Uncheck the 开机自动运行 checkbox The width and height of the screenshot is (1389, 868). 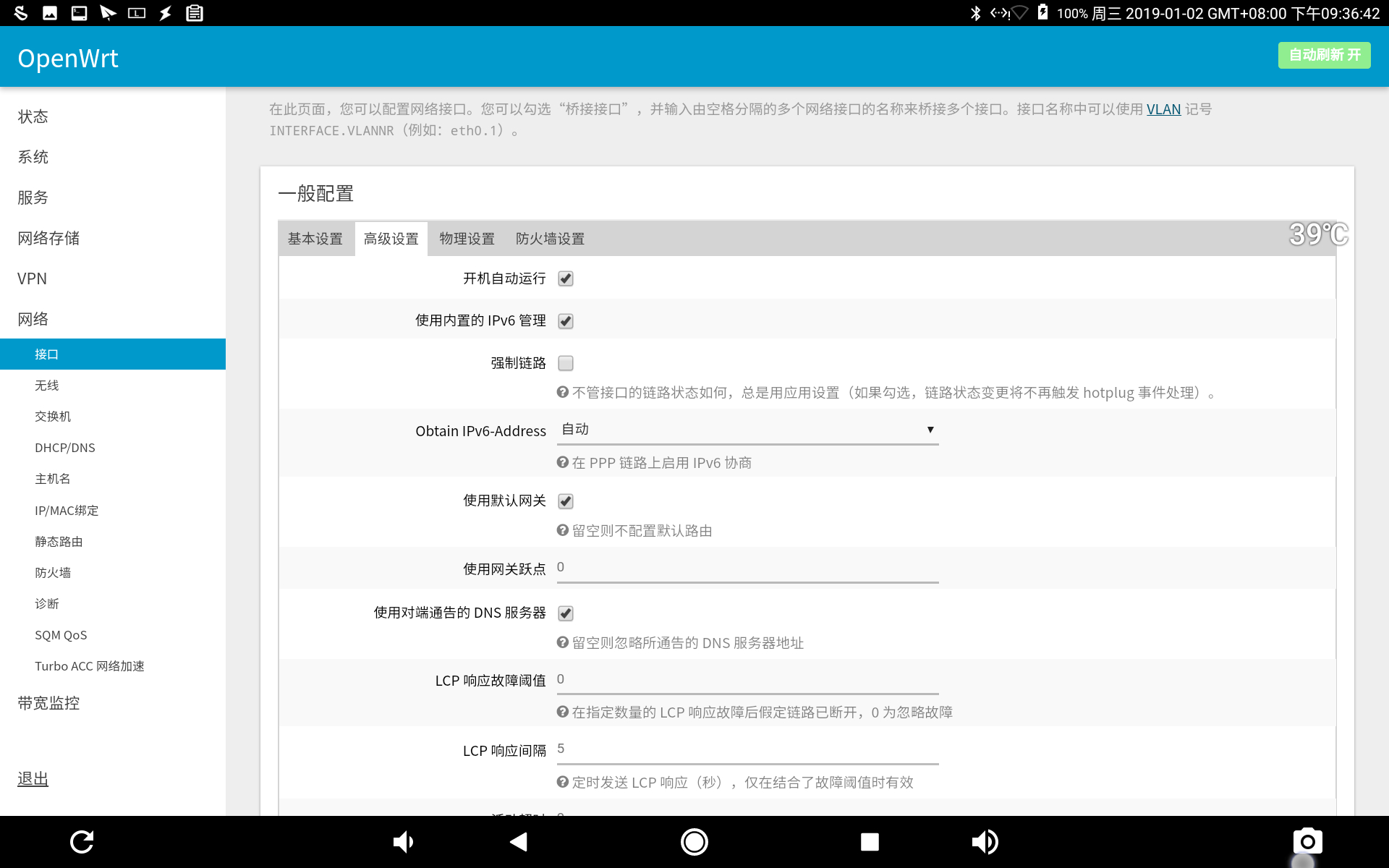(x=566, y=278)
